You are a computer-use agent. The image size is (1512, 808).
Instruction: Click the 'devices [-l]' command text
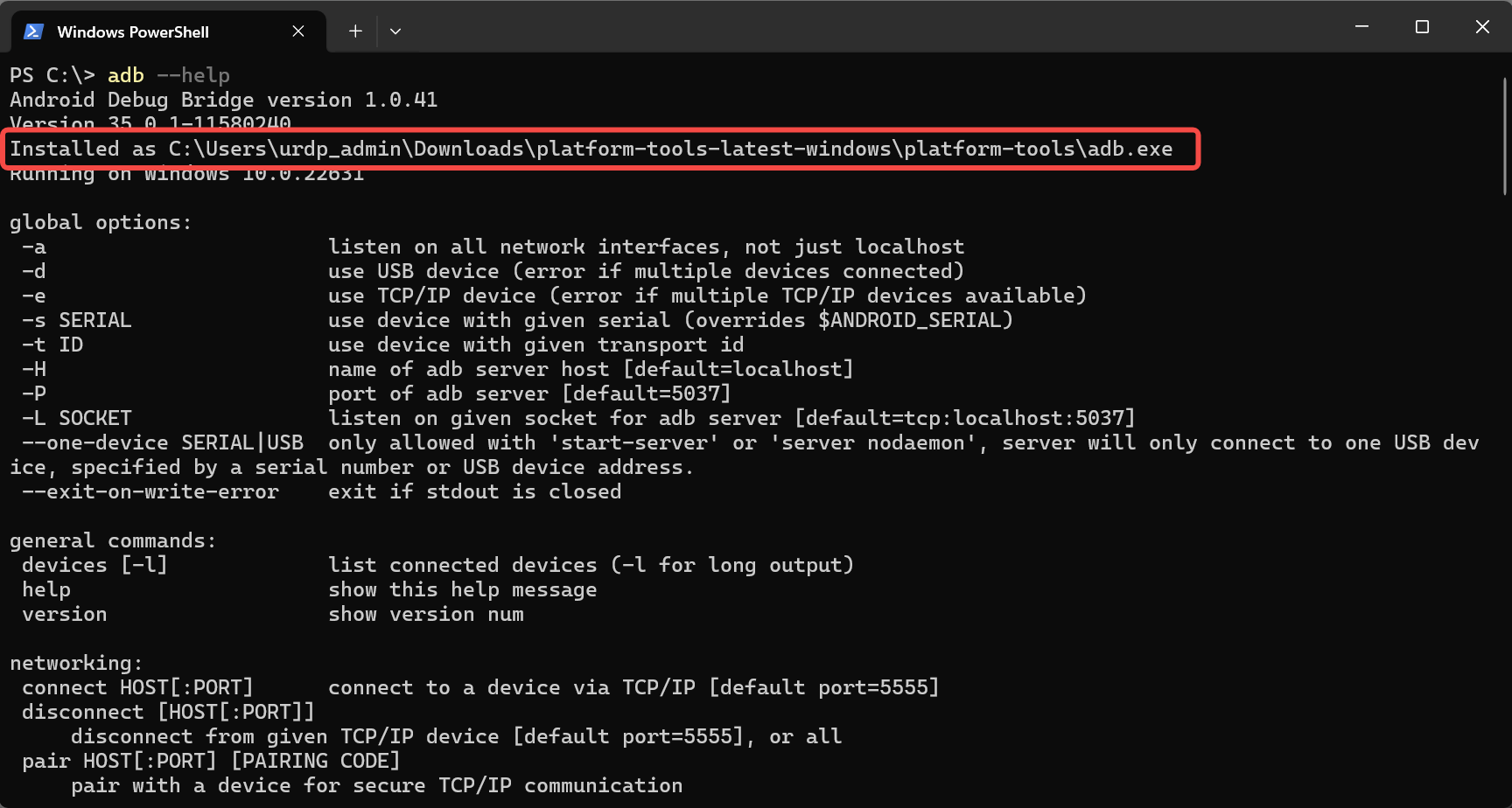click(94, 565)
